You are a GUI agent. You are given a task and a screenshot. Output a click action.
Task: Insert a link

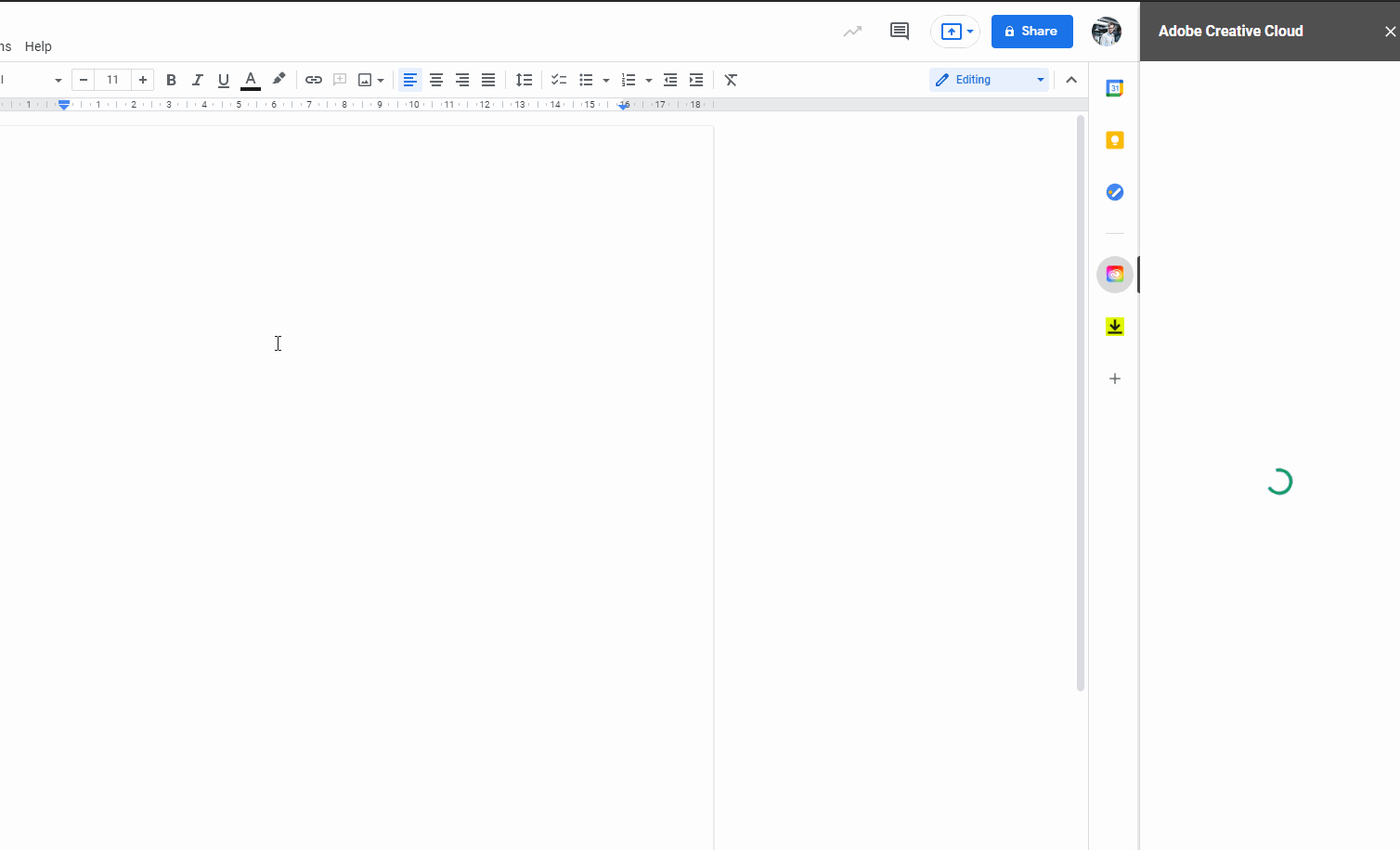(x=314, y=80)
